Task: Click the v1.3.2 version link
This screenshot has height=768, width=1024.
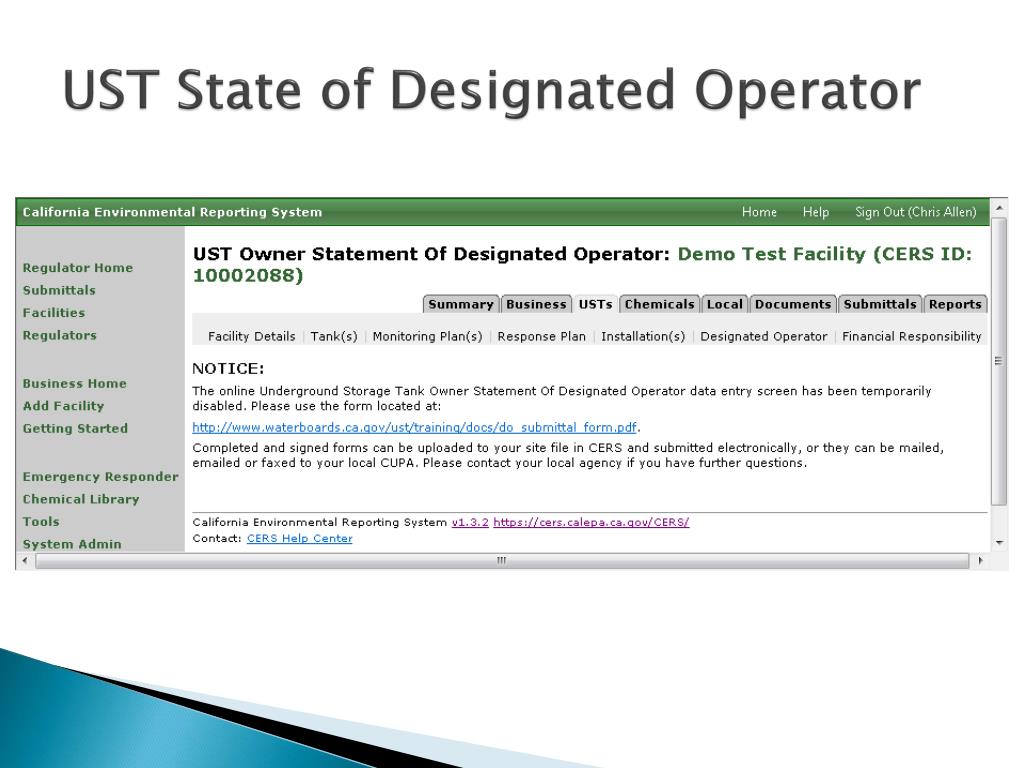Action: click(x=470, y=522)
